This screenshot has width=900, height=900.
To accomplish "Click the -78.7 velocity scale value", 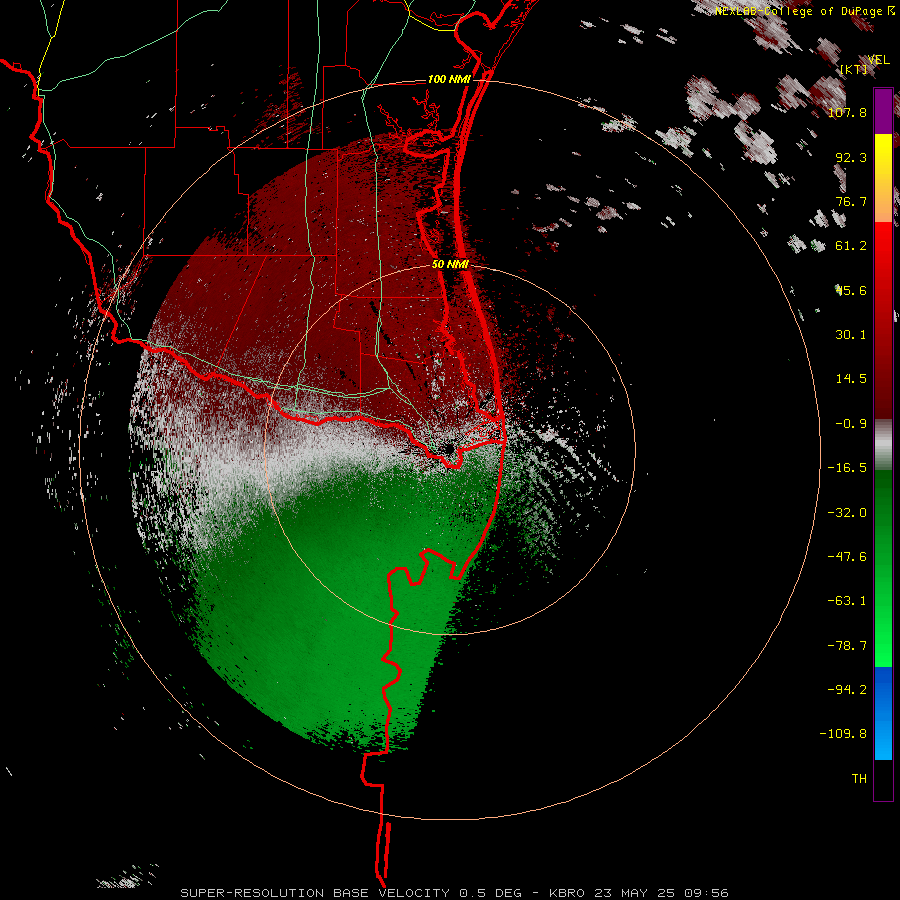I will (847, 646).
